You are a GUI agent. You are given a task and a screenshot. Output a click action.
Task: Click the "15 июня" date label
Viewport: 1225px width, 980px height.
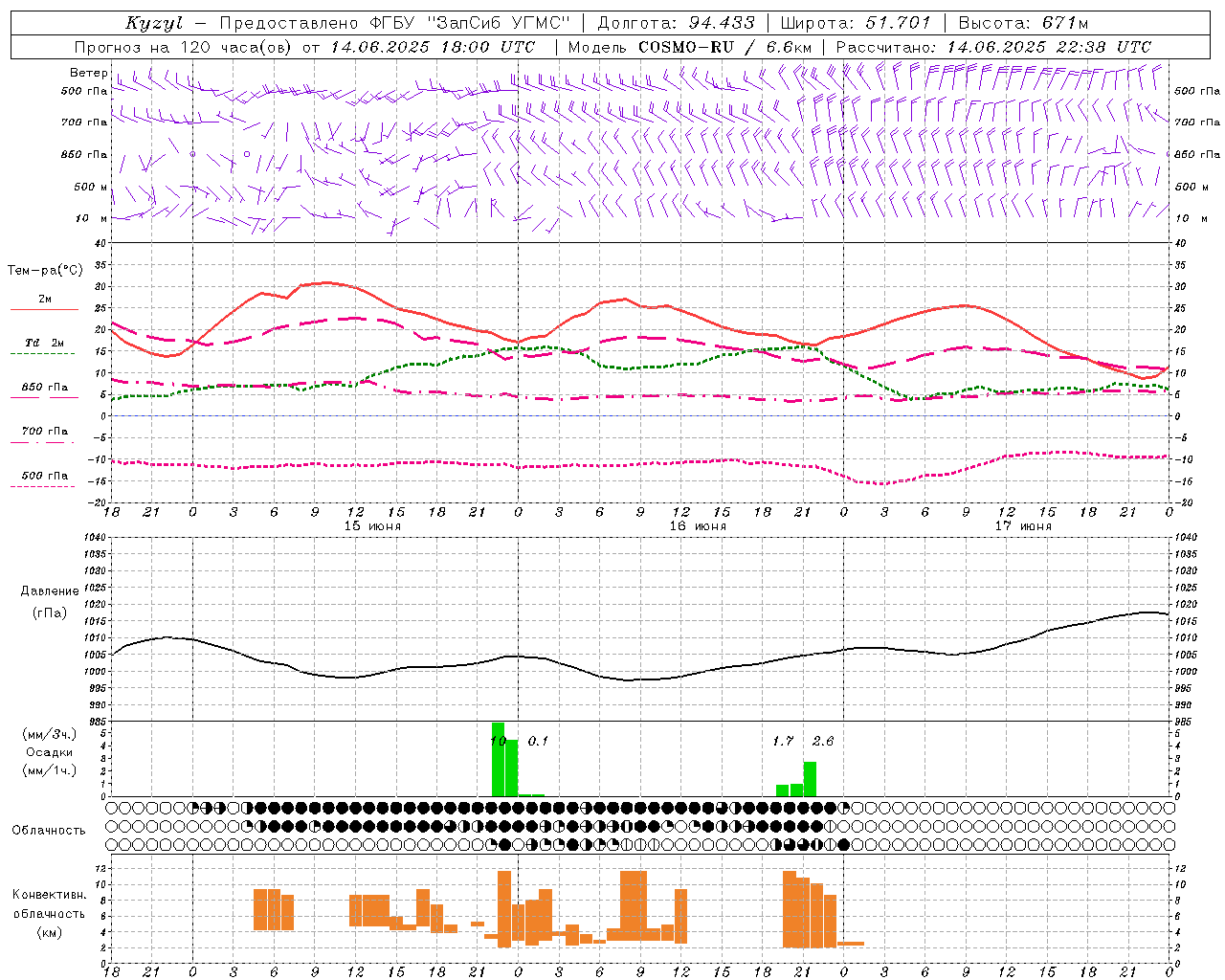[372, 526]
